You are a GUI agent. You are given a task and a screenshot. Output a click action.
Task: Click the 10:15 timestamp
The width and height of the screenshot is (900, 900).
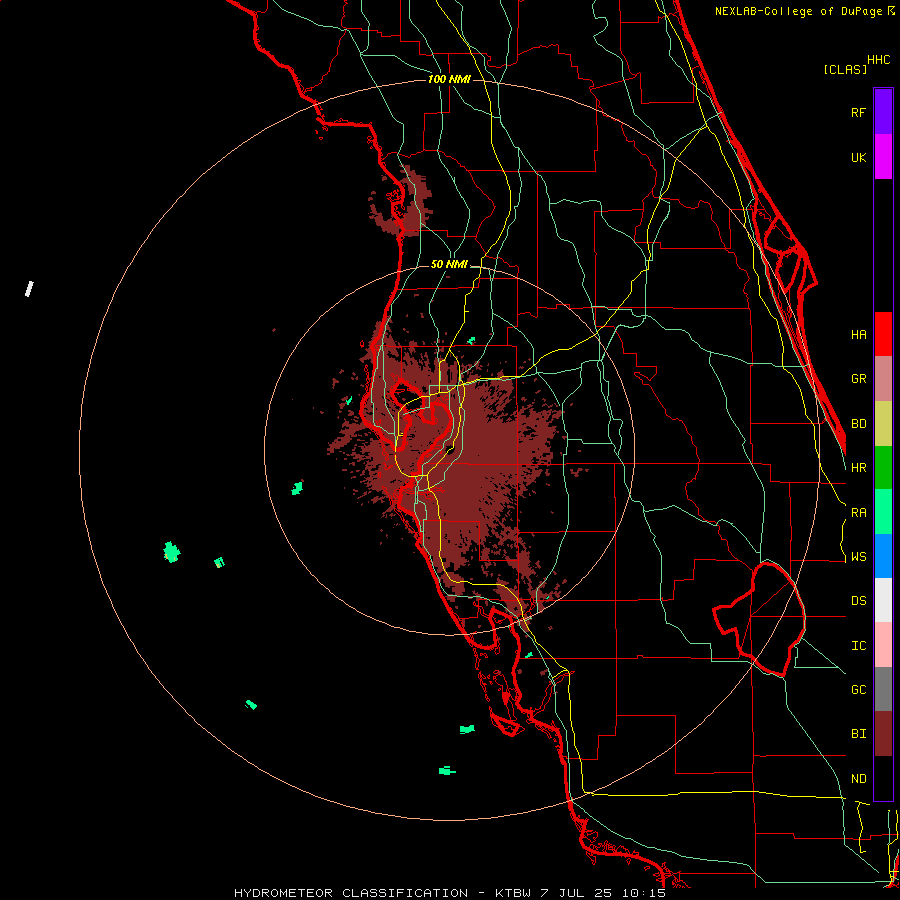coord(643,893)
